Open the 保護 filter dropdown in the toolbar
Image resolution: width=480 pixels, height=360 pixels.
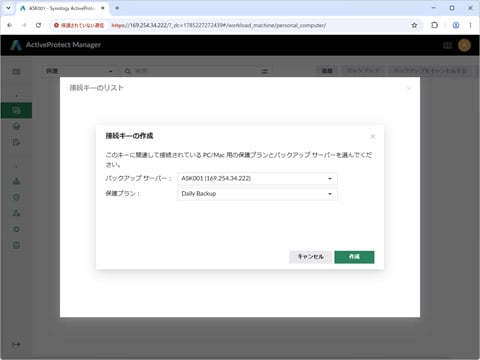(x=79, y=71)
